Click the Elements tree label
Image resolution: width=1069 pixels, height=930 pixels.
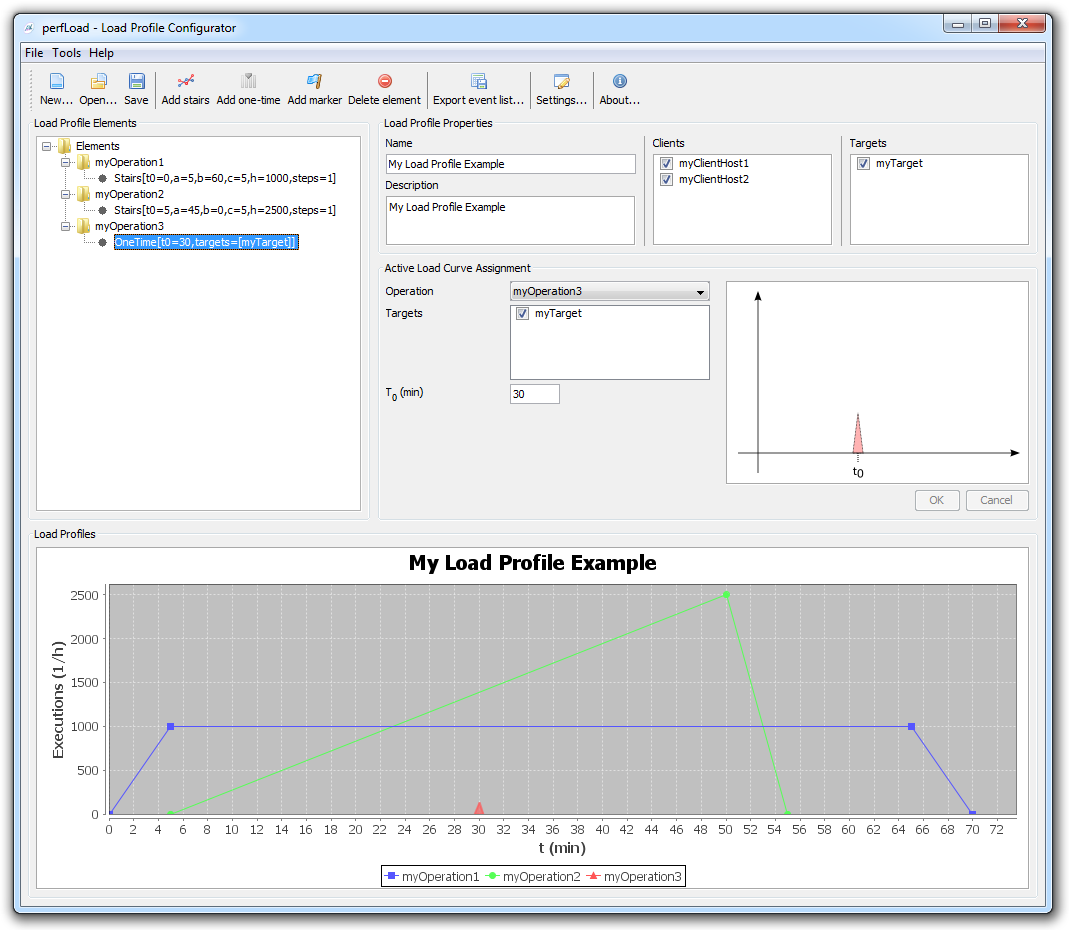[x=97, y=146]
